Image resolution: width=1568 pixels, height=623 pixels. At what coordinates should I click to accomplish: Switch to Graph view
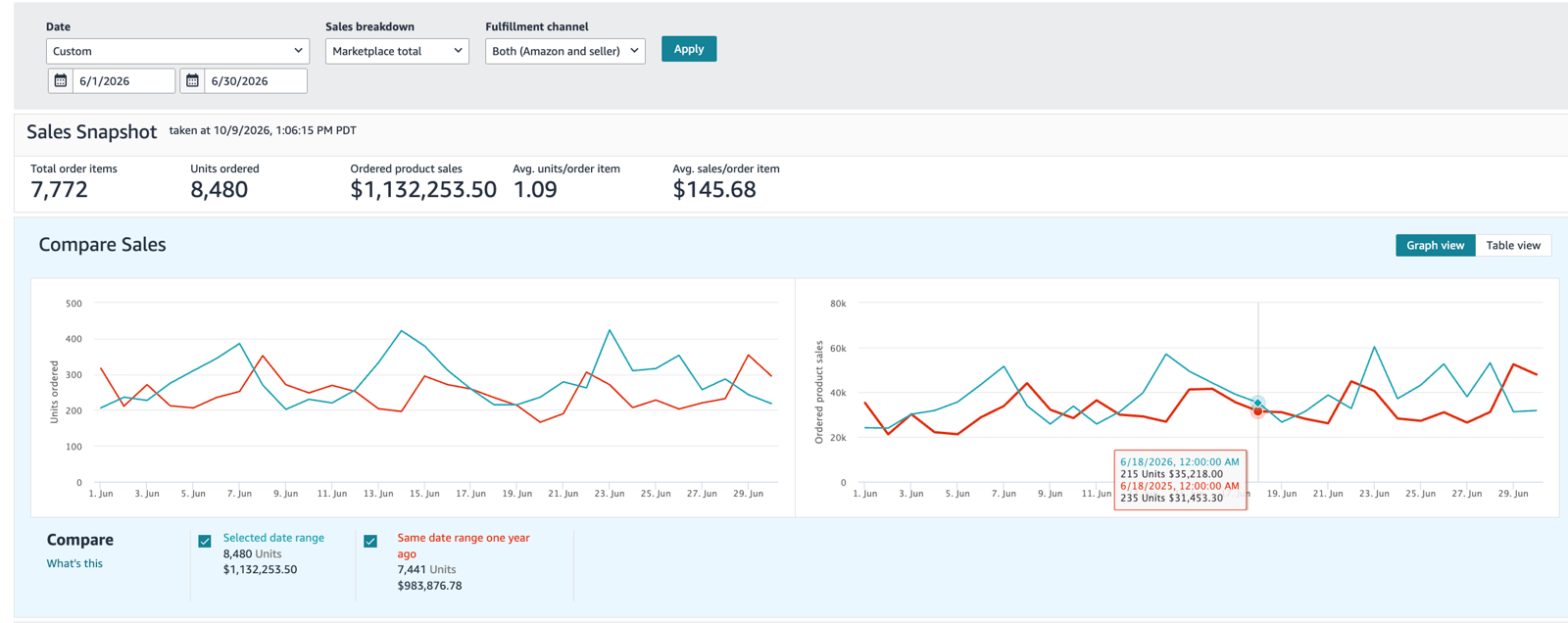point(1435,245)
